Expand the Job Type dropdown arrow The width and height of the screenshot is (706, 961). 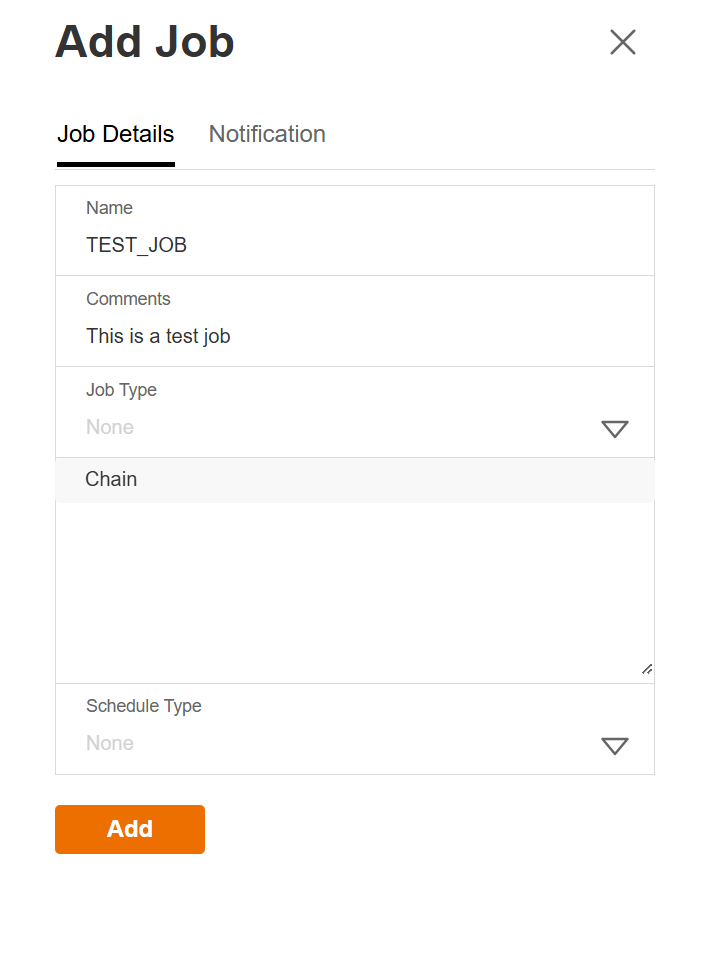[614, 429]
